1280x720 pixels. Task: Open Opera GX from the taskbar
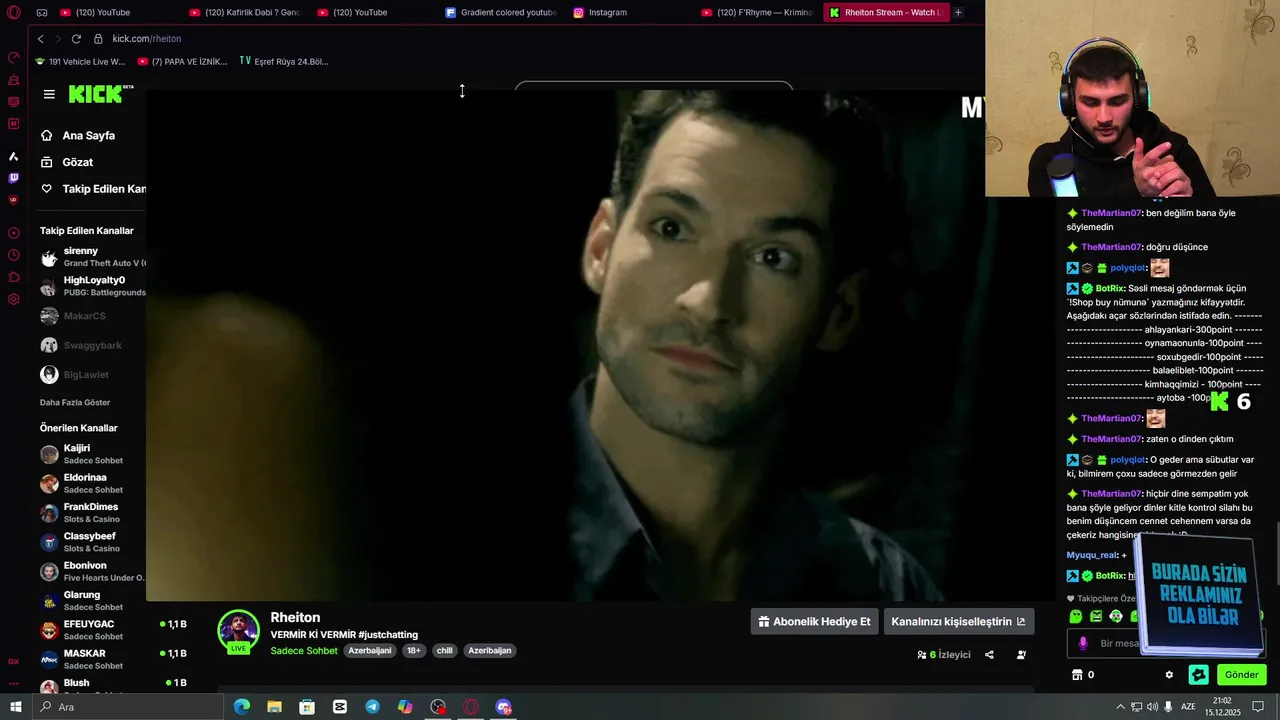click(x=471, y=707)
